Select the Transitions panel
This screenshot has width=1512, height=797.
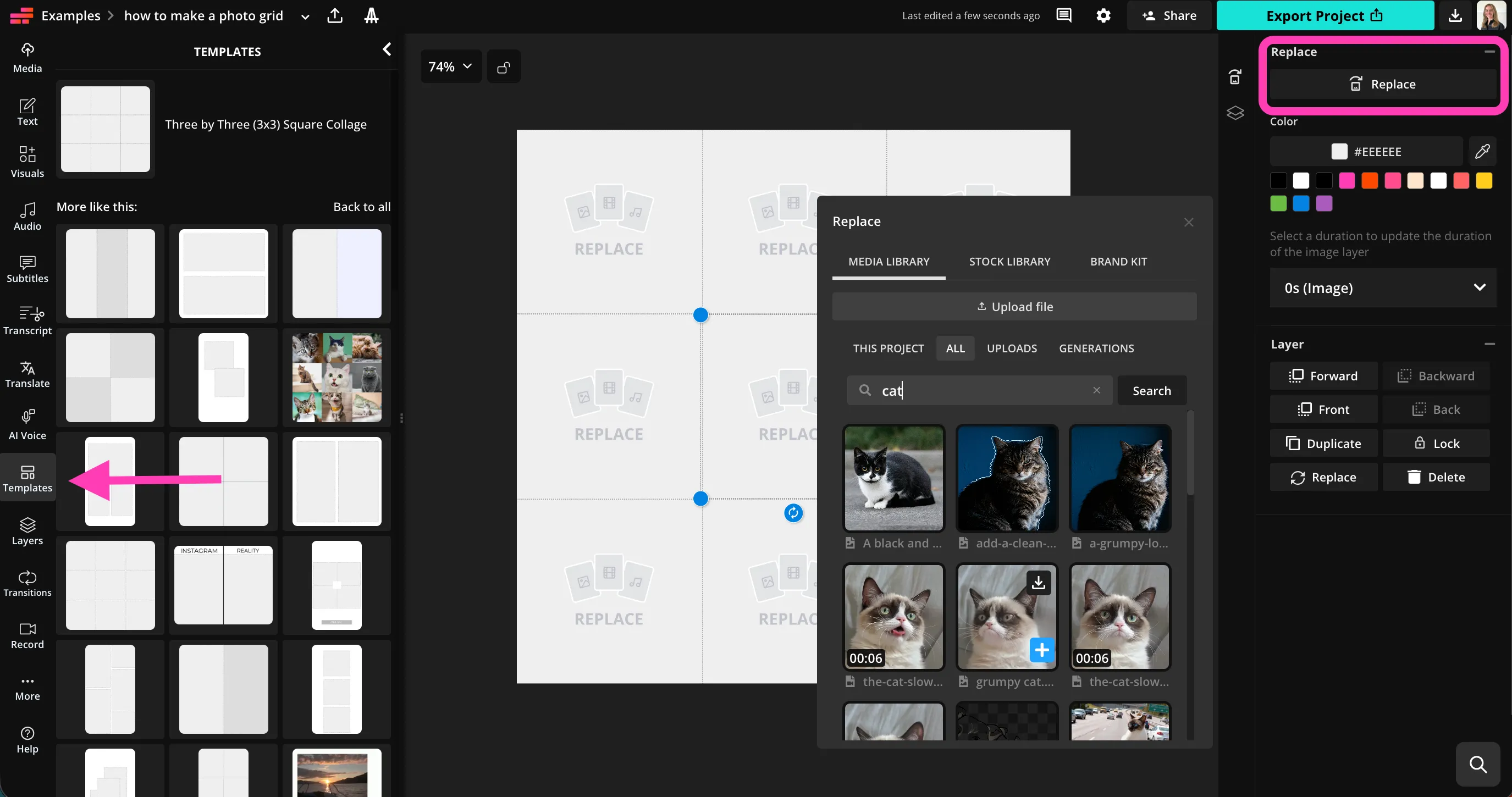point(27,582)
